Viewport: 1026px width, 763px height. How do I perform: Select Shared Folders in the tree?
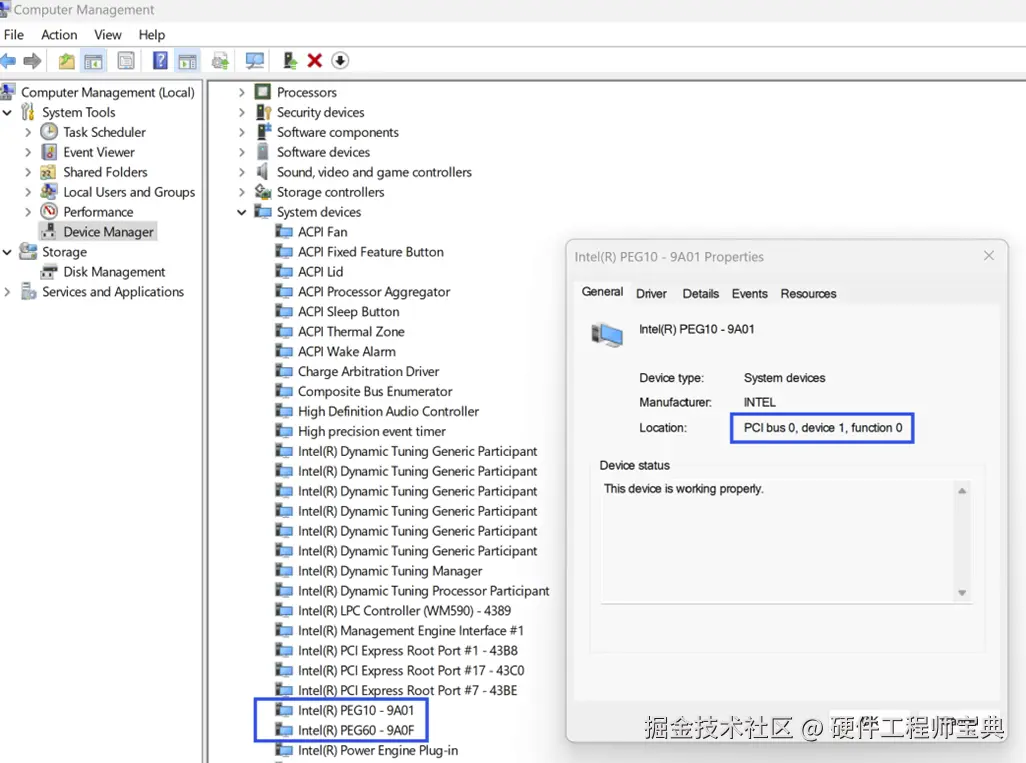(x=105, y=172)
